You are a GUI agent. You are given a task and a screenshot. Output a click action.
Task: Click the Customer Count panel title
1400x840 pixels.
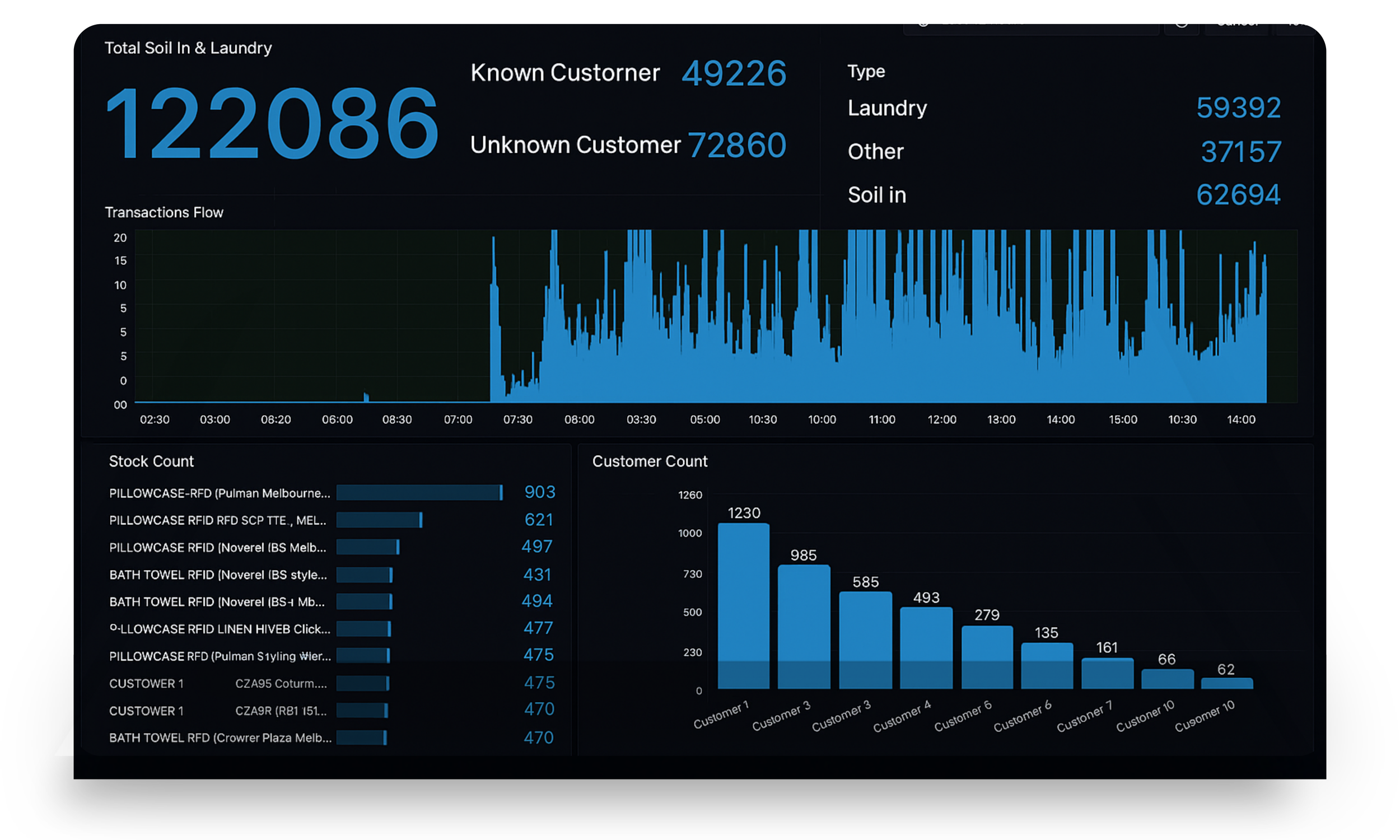[x=650, y=461]
